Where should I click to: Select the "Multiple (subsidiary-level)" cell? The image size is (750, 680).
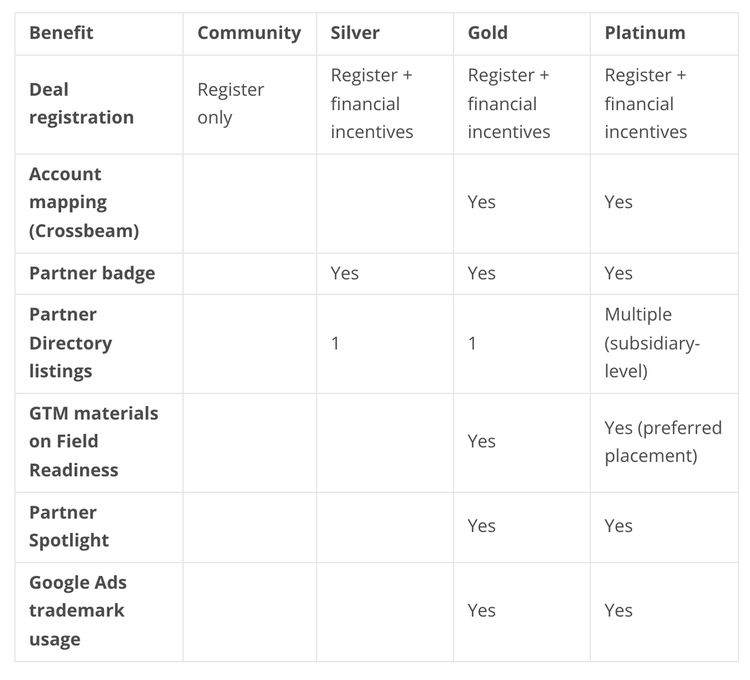653,343
